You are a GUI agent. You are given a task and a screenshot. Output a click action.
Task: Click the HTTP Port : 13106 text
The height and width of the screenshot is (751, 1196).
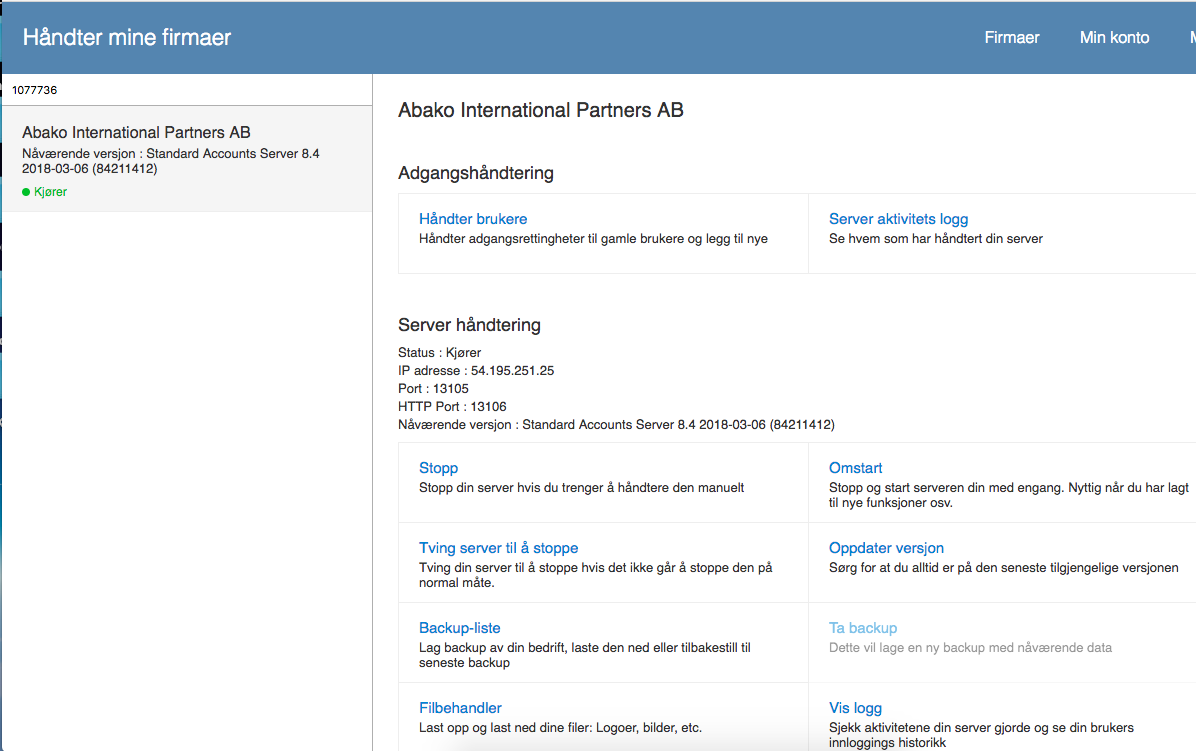452,407
